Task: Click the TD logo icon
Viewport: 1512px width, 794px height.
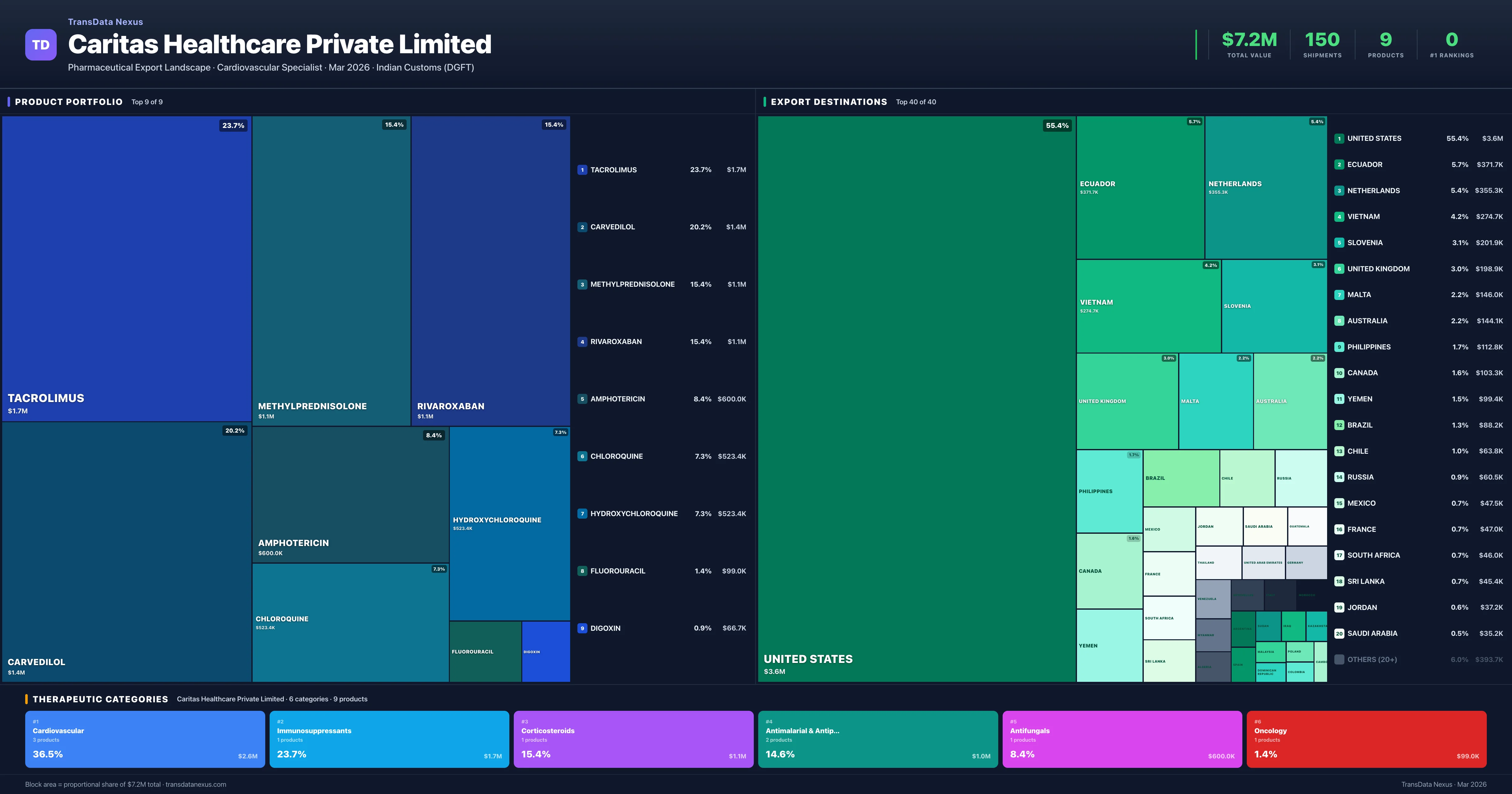Action: (x=41, y=45)
